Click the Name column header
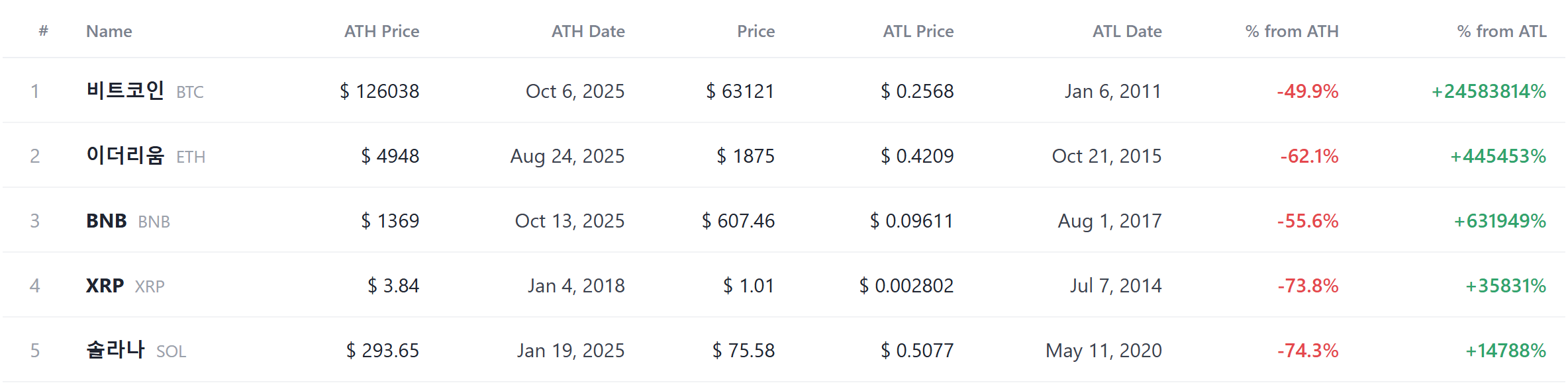1568x385 pixels. point(109,31)
